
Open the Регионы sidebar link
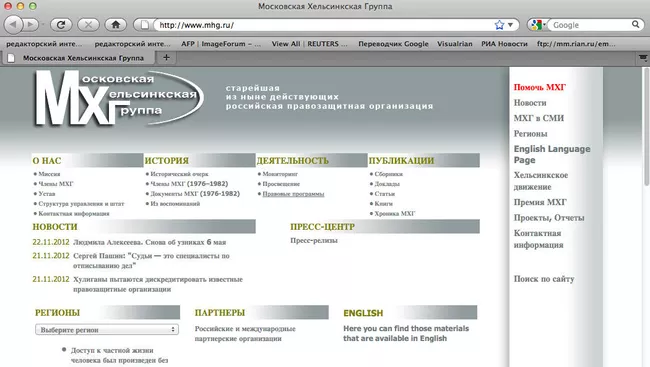(x=530, y=134)
